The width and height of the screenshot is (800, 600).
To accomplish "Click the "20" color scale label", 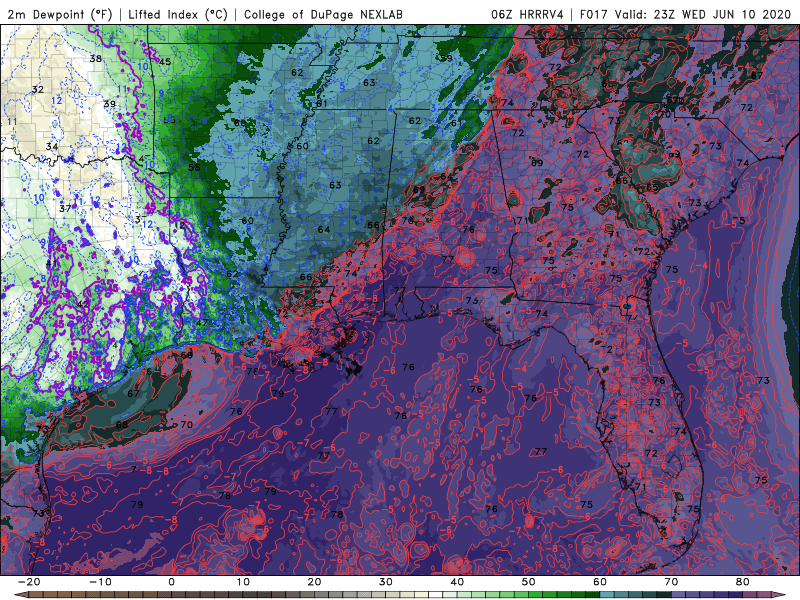I will pyautogui.click(x=314, y=582).
